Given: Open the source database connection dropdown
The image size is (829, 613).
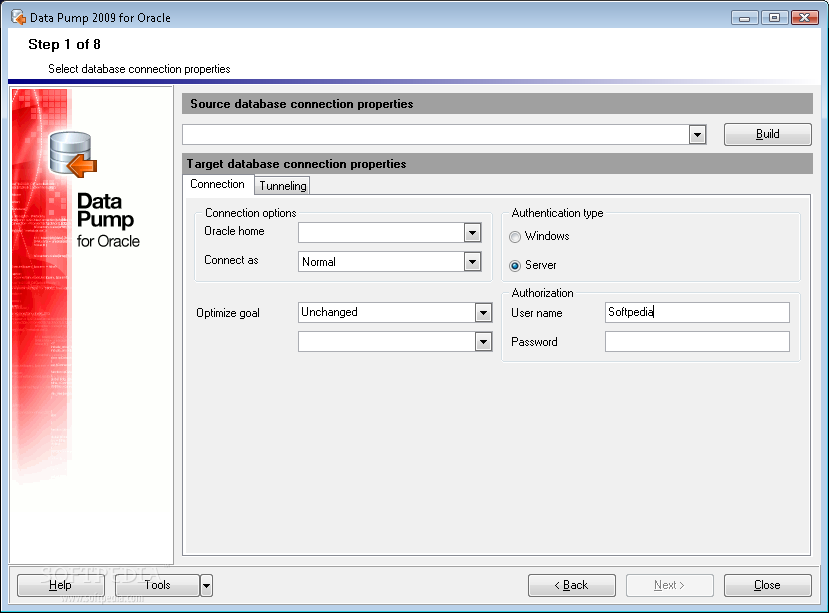Looking at the screenshot, I should tap(697, 135).
